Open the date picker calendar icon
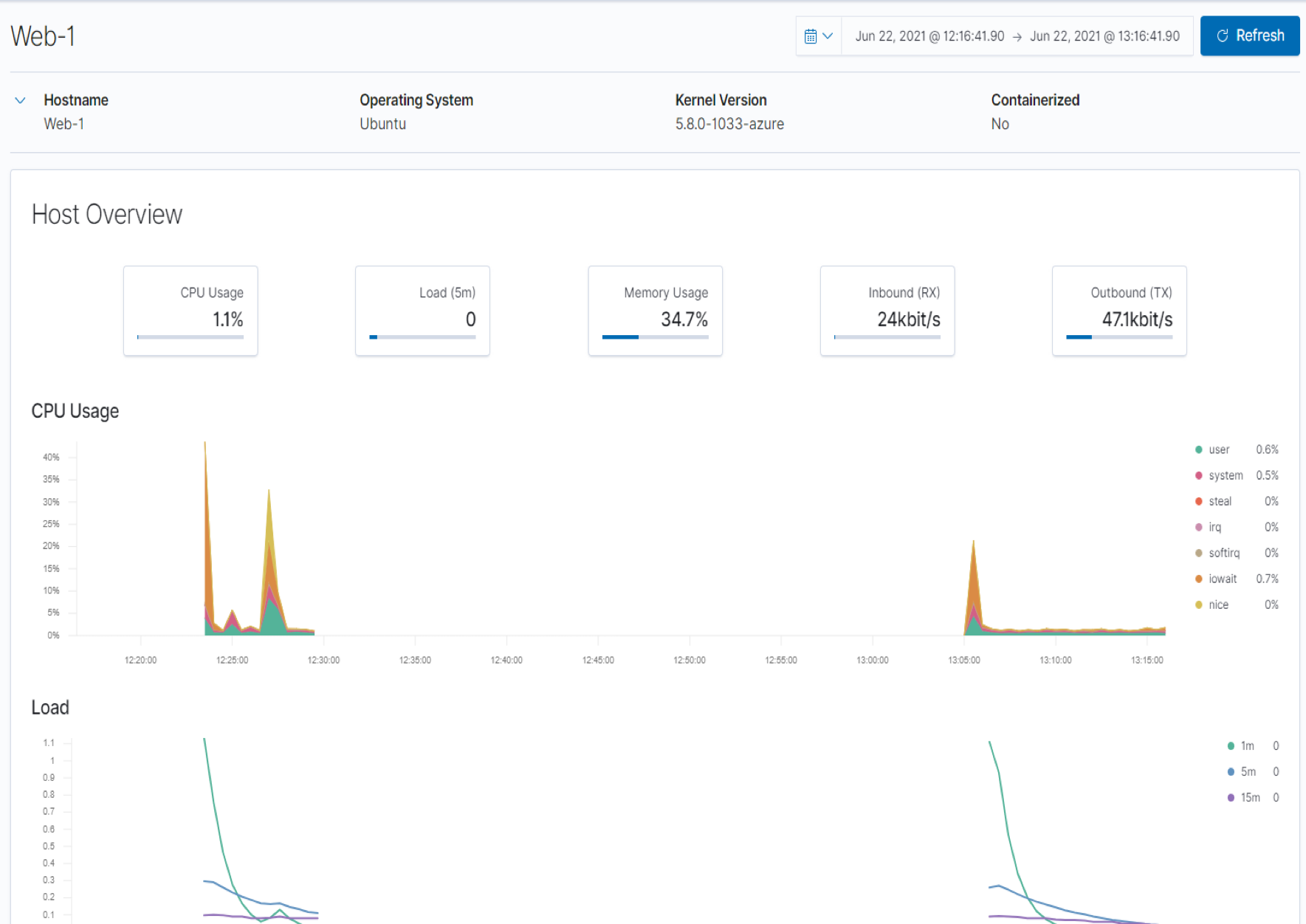Screen dimensions: 1306x924 (x=811, y=35)
